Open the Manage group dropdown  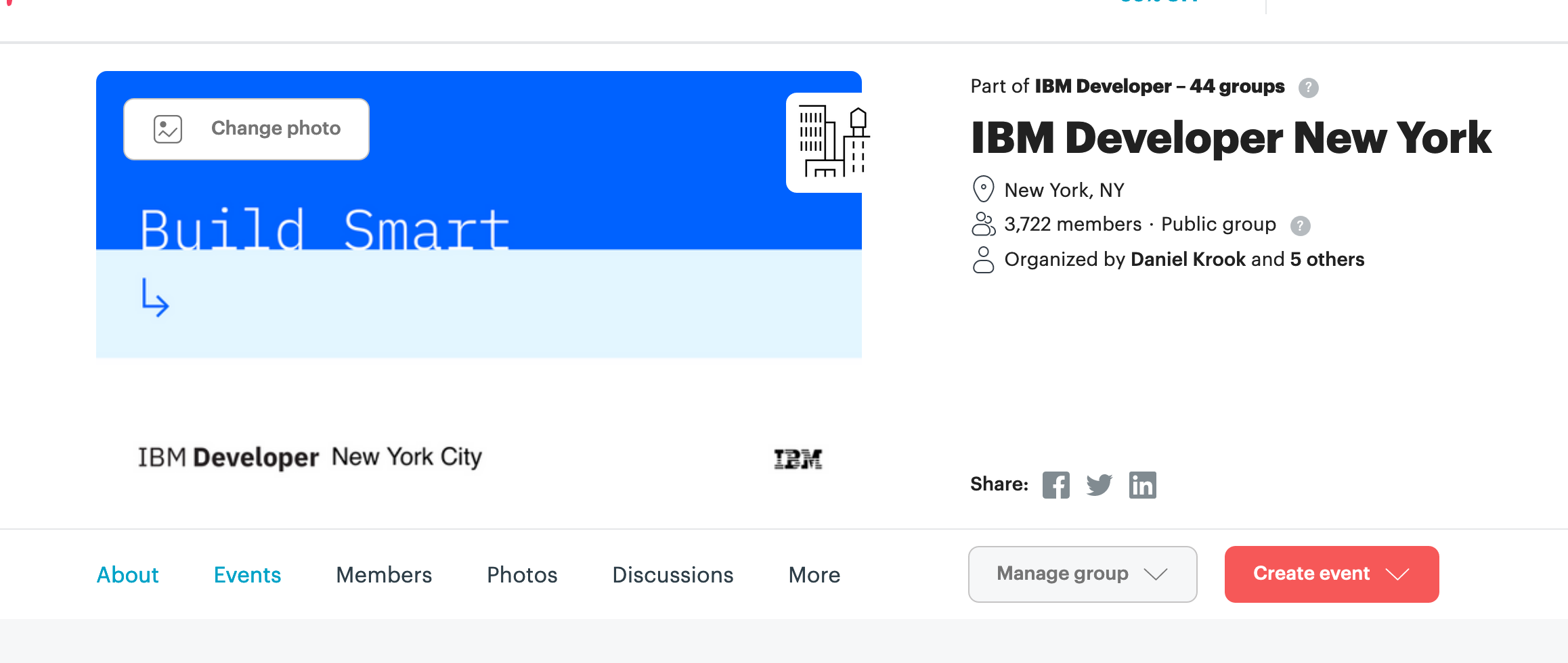tap(1083, 574)
